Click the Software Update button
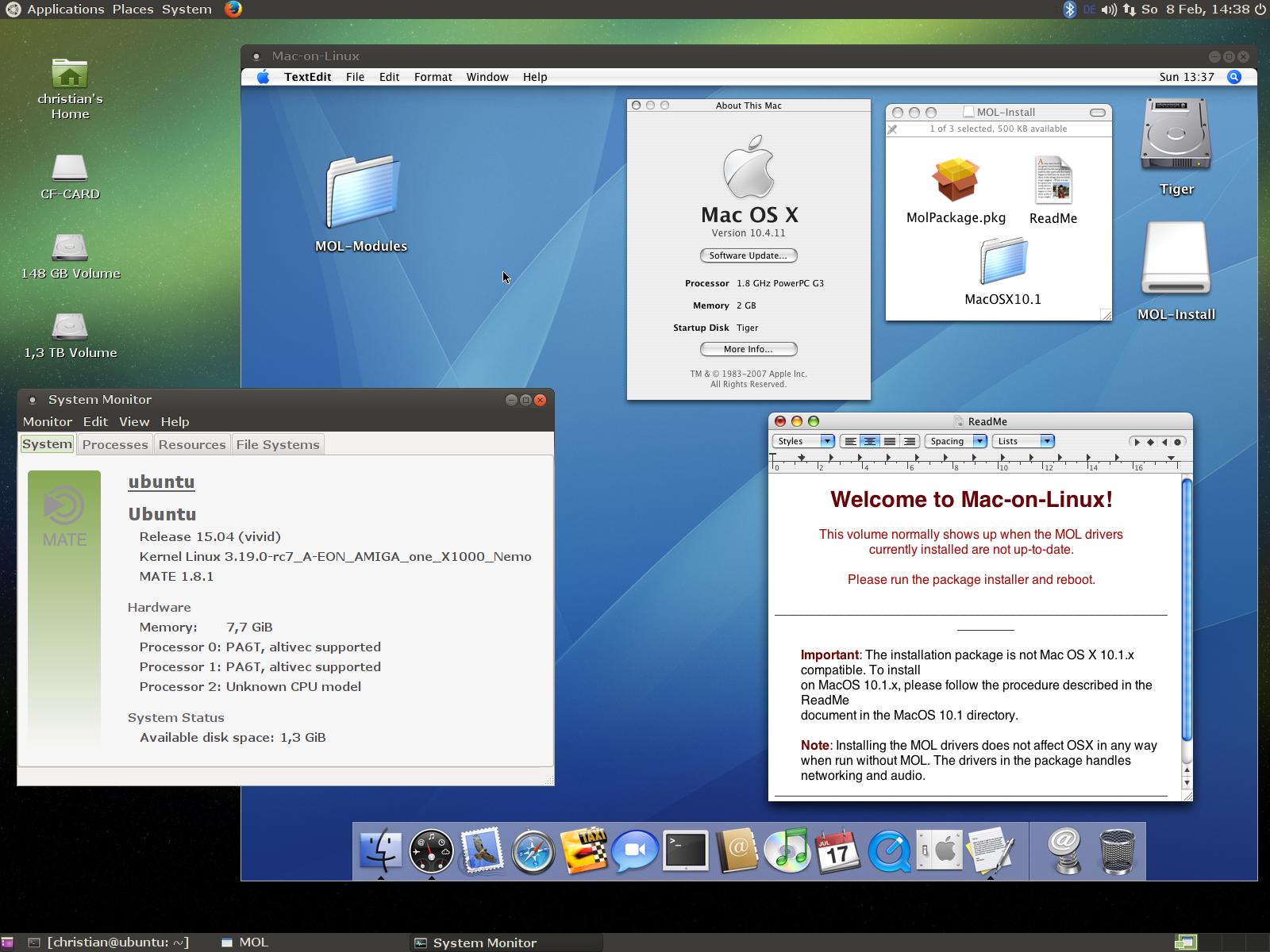Viewport: 1270px width, 952px height. coord(749,255)
